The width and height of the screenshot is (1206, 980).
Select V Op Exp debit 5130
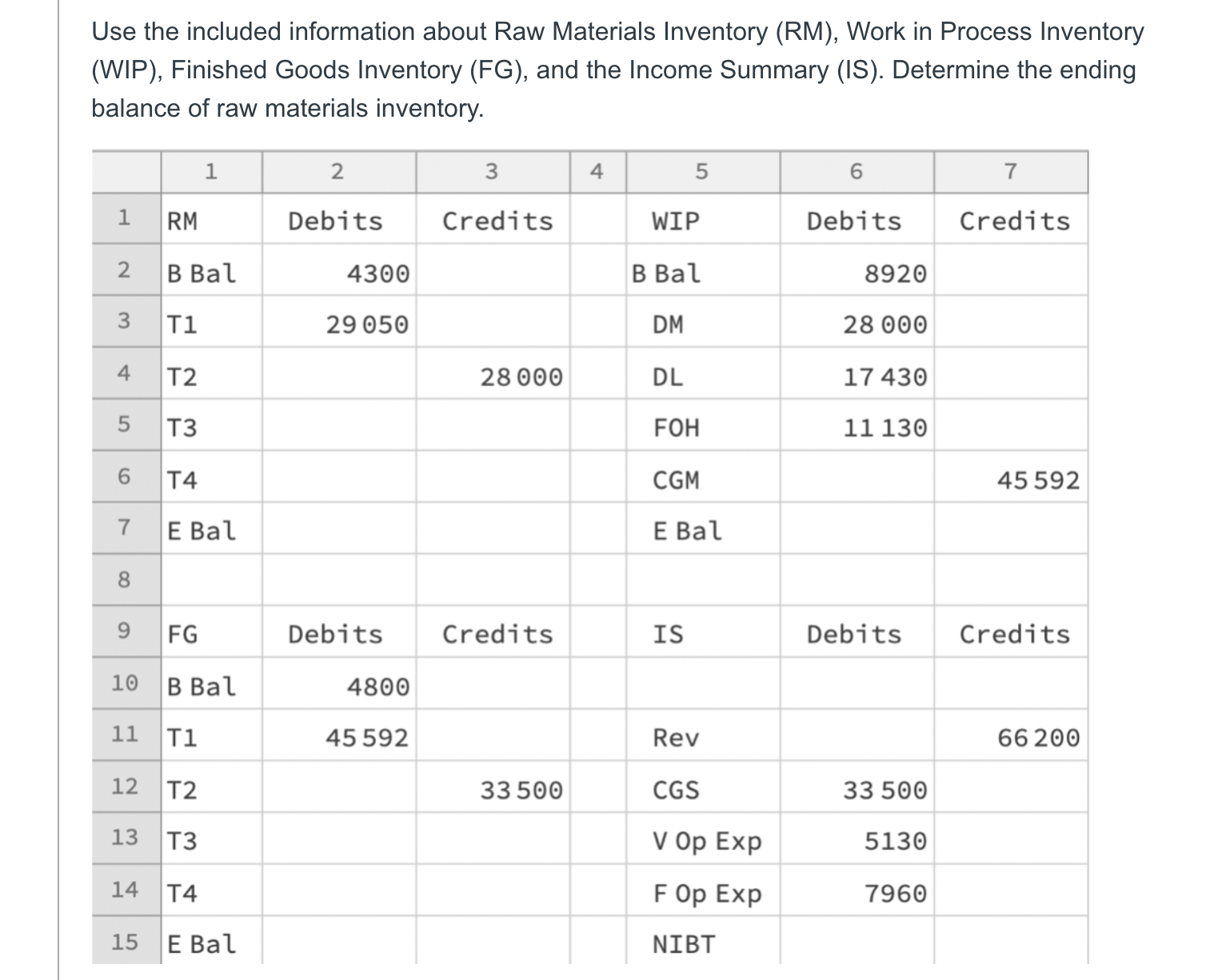pos(857,838)
